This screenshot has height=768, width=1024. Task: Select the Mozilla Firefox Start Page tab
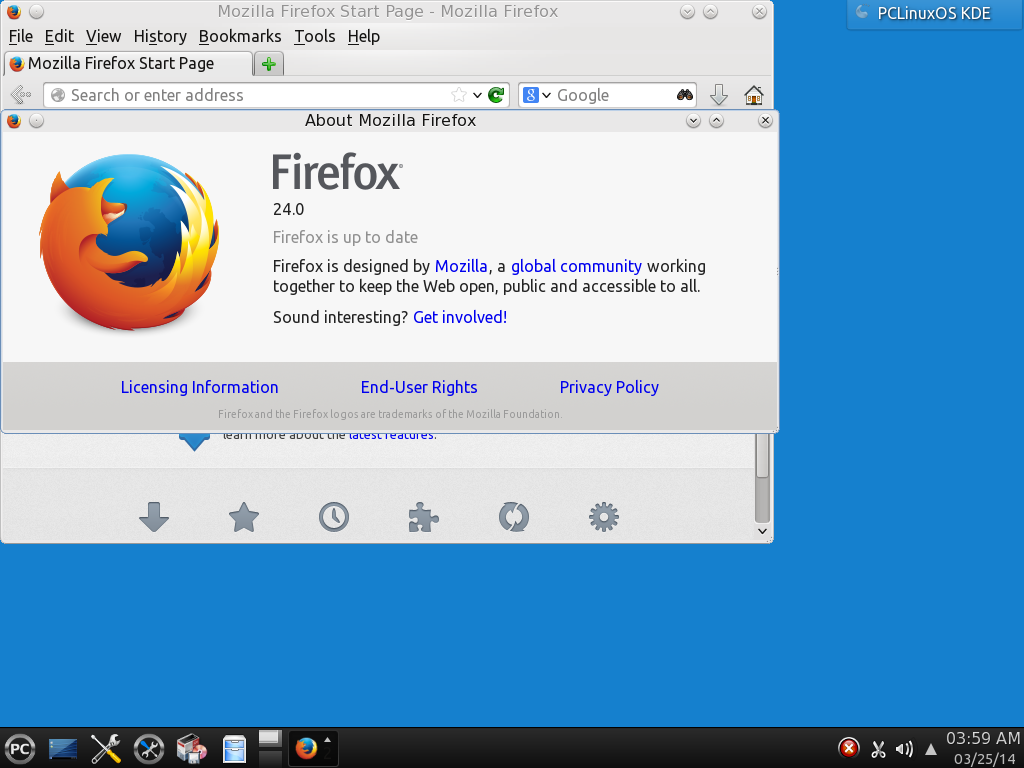(128, 63)
